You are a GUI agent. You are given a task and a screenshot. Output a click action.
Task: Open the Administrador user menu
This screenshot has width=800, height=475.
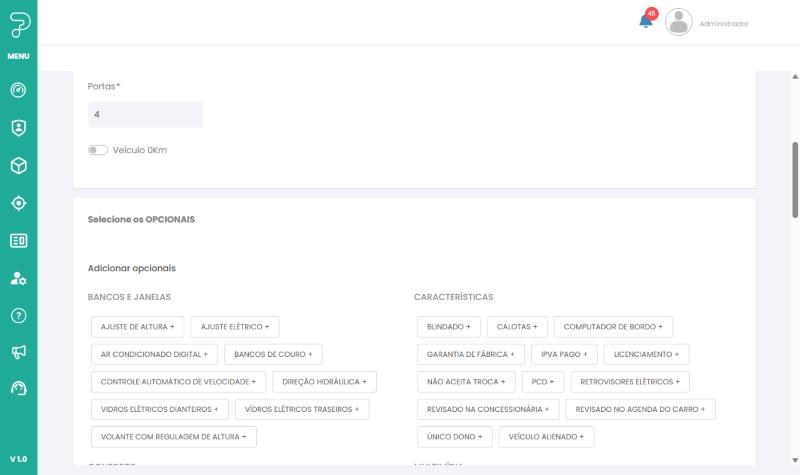tap(723, 23)
